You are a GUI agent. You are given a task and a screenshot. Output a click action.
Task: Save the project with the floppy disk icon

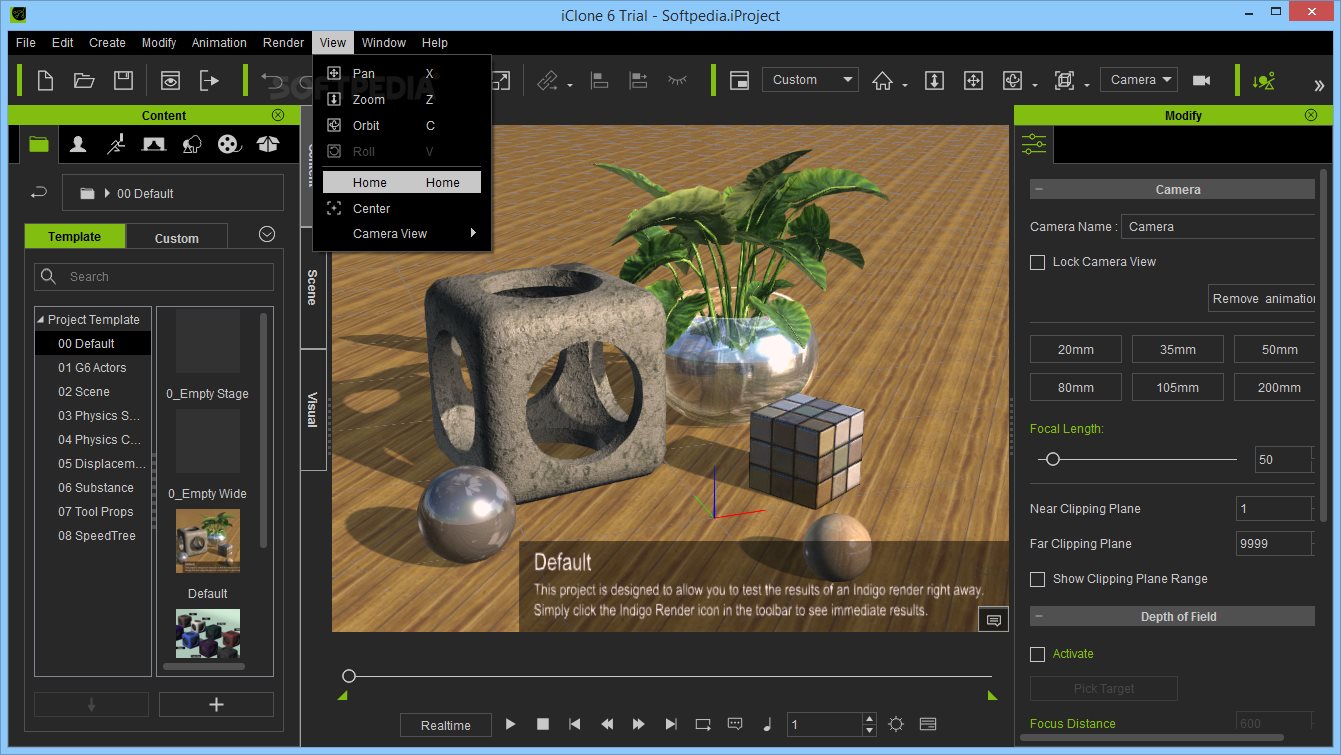click(x=123, y=80)
